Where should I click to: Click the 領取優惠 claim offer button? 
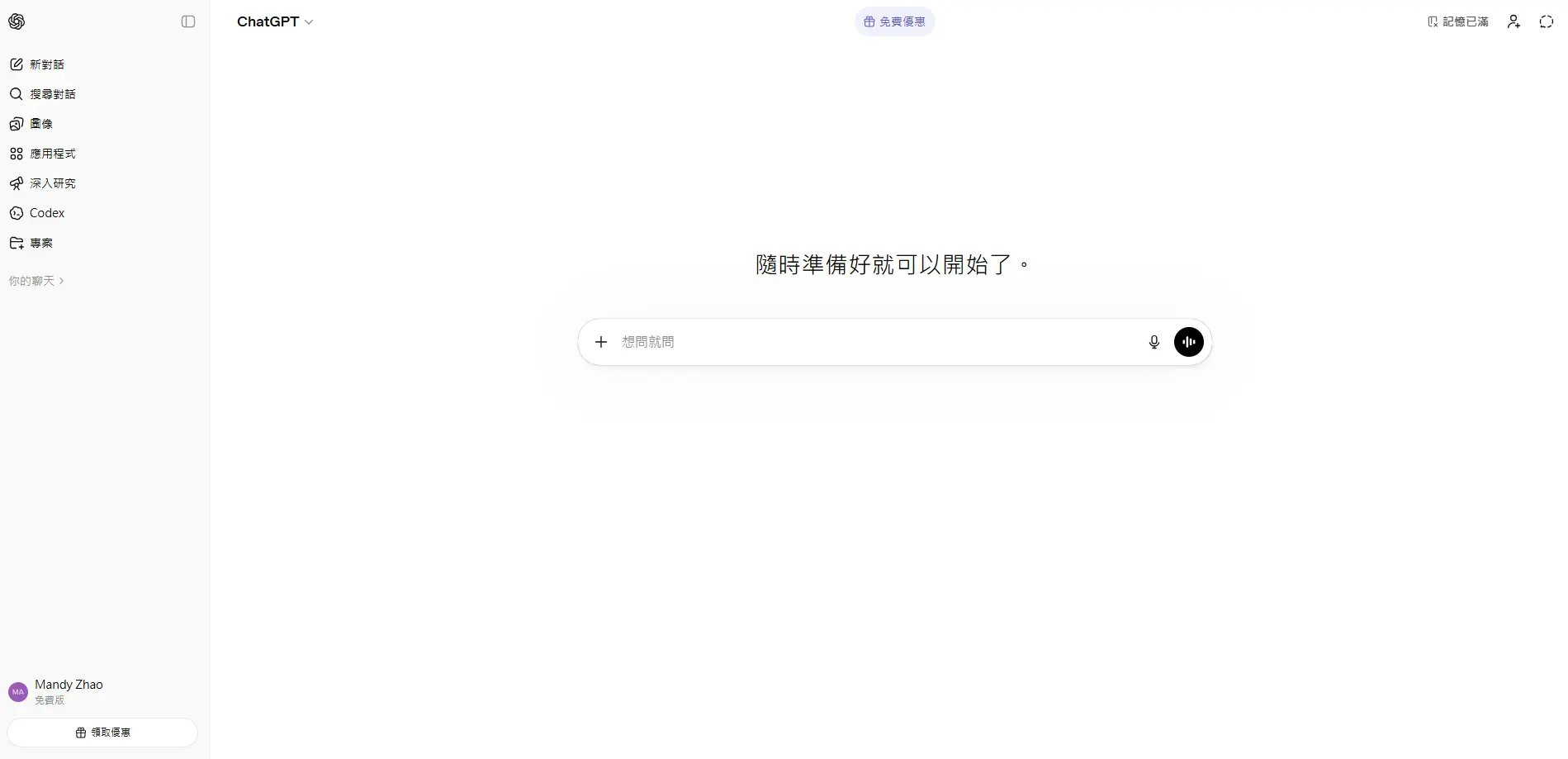tap(102, 732)
